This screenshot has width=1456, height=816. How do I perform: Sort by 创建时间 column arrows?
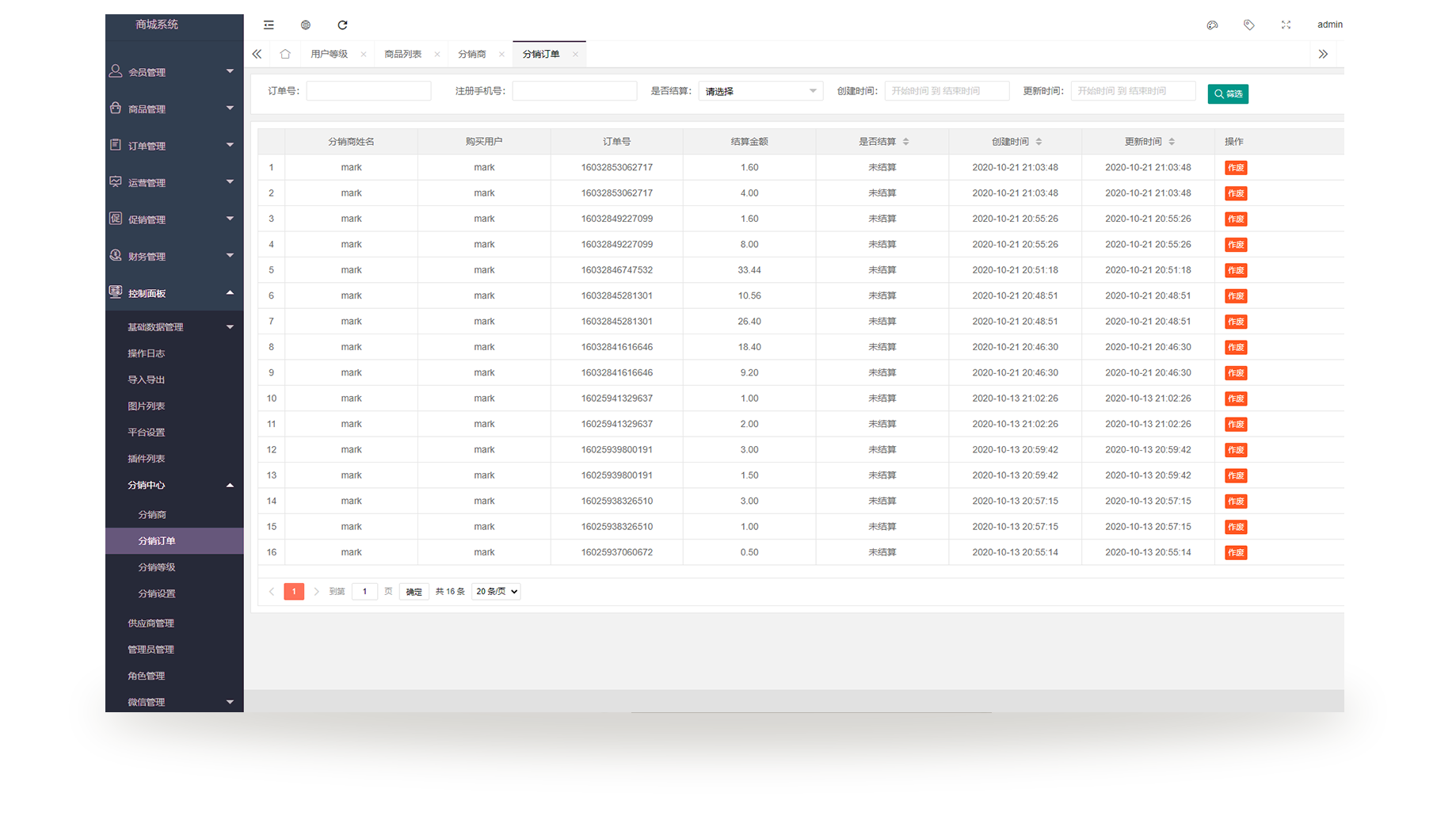point(1039,142)
